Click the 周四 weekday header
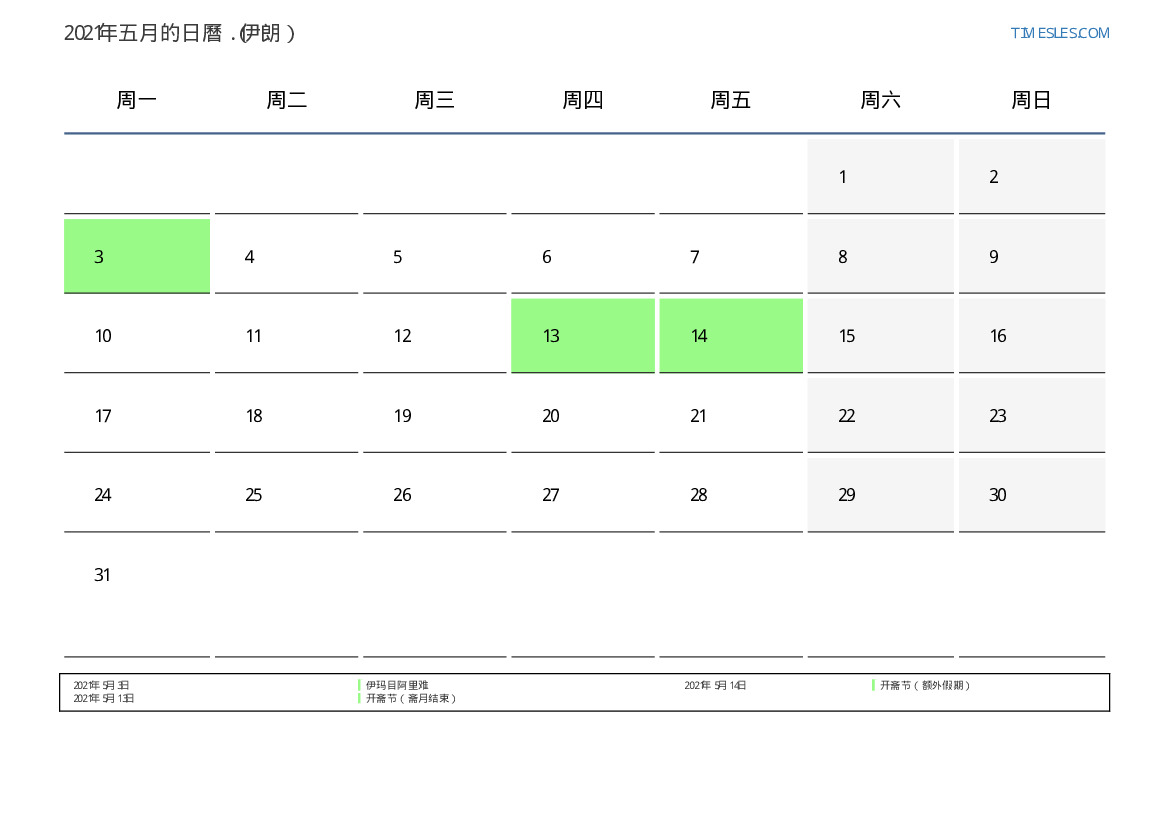 582,100
